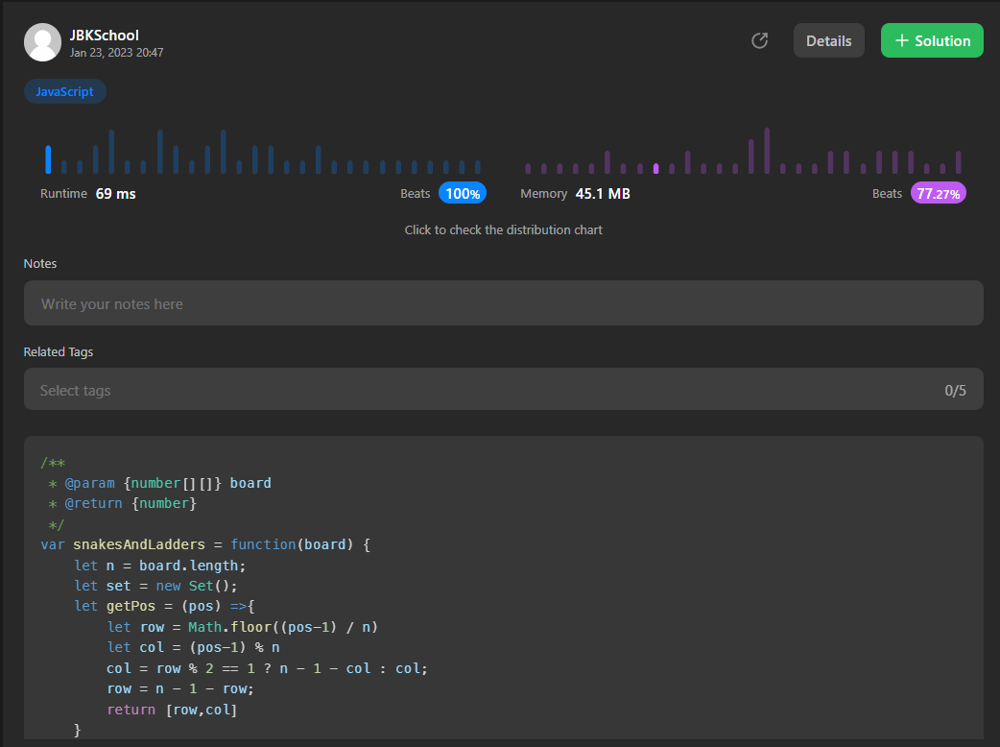This screenshot has width=1000, height=747.
Task: Select the JavaScript language tag
Action: point(65,92)
